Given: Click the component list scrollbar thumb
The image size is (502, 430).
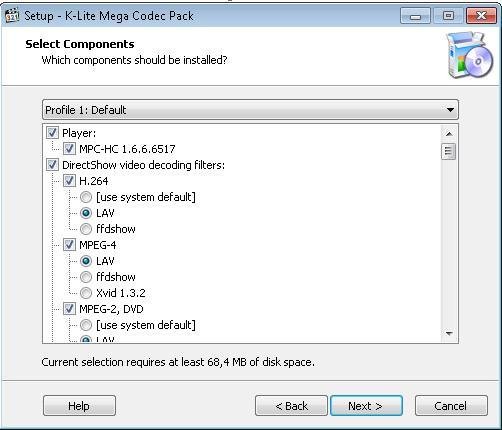Looking at the screenshot, I should point(449,152).
